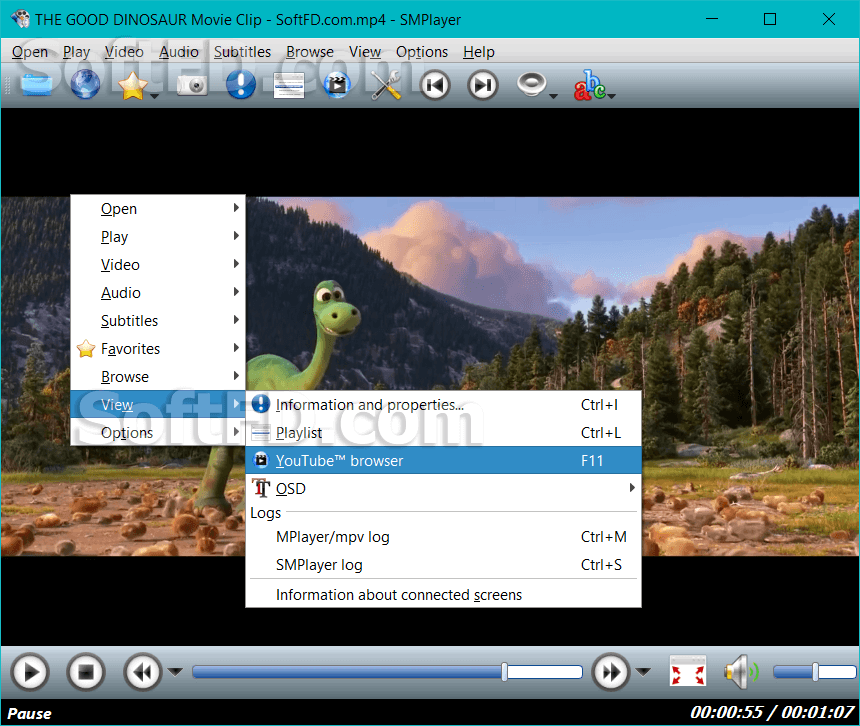Open the Help menu
Viewport: 860px width, 726px height.
coord(479,52)
